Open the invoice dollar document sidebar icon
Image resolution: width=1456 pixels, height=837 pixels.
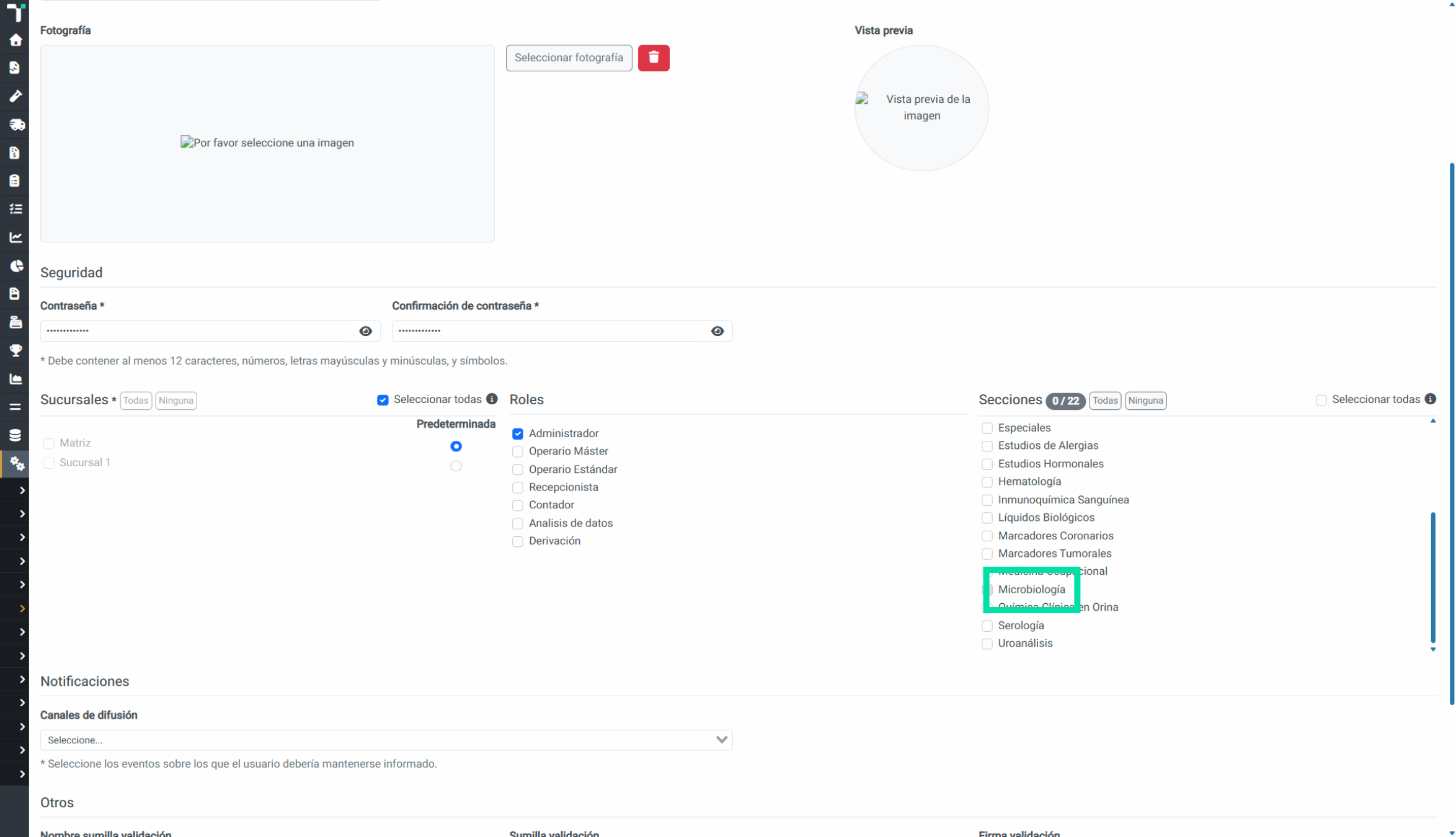(x=15, y=153)
